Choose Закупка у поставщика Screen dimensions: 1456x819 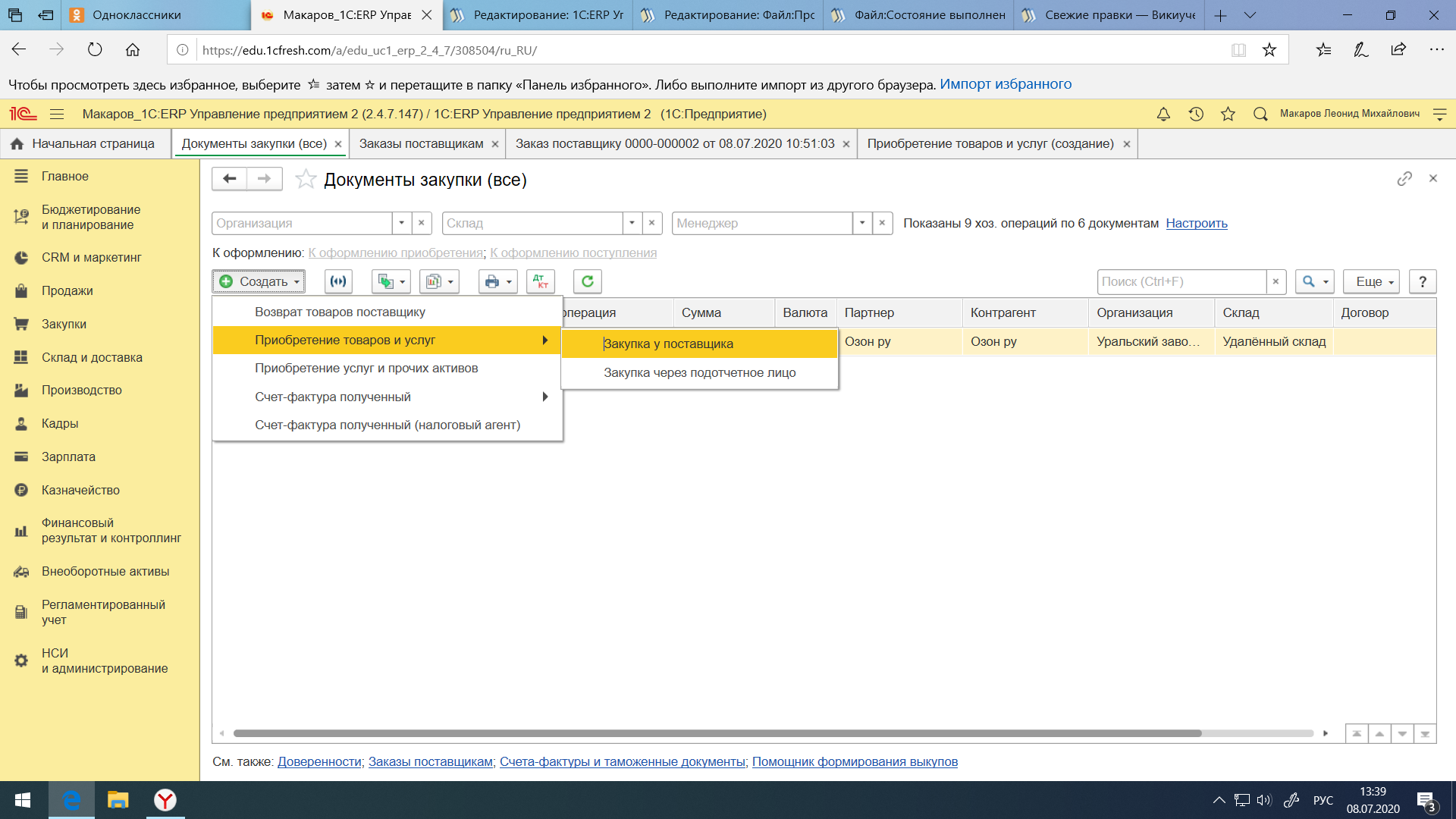(x=699, y=344)
